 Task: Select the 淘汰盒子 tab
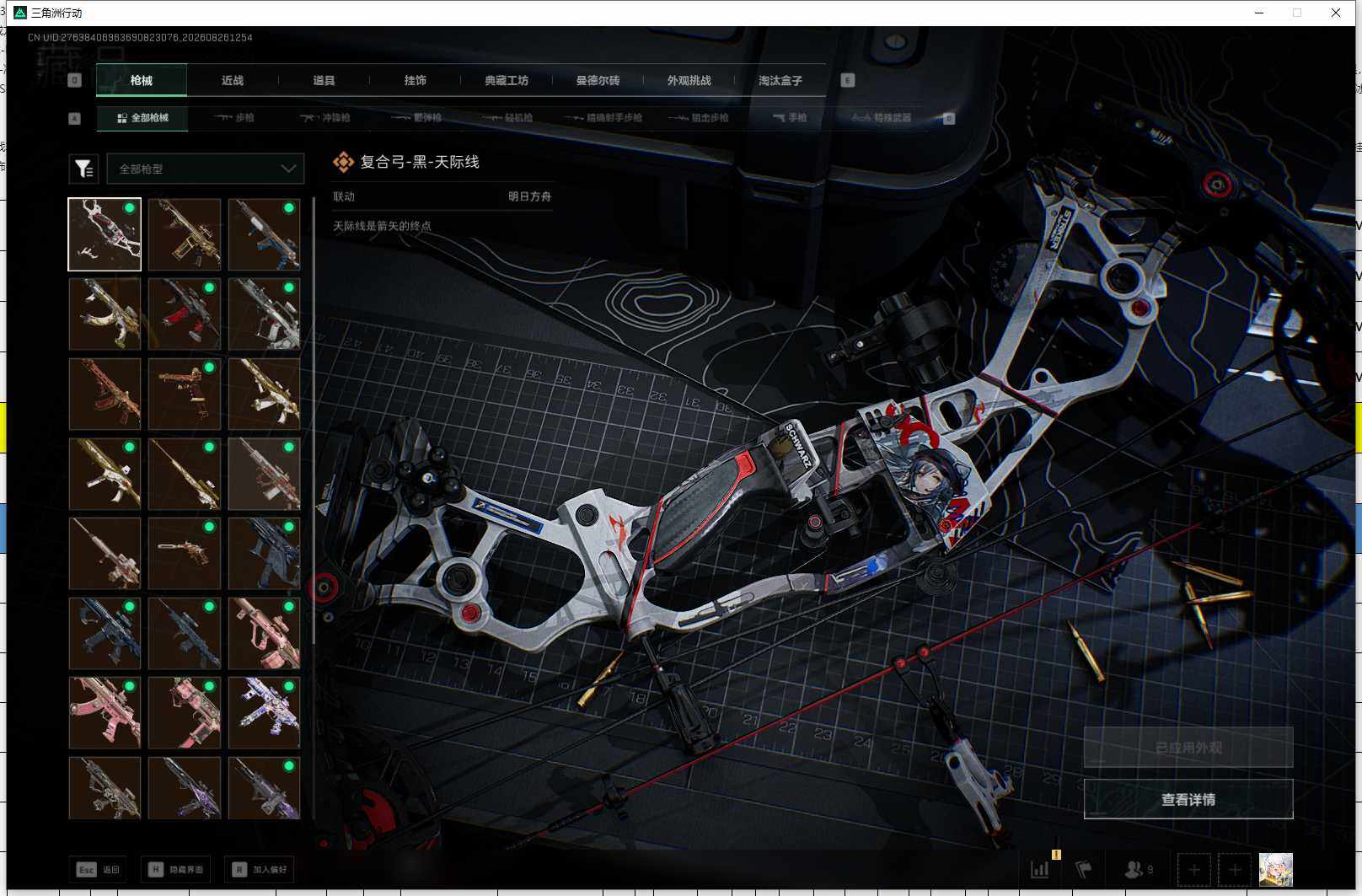(780, 80)
